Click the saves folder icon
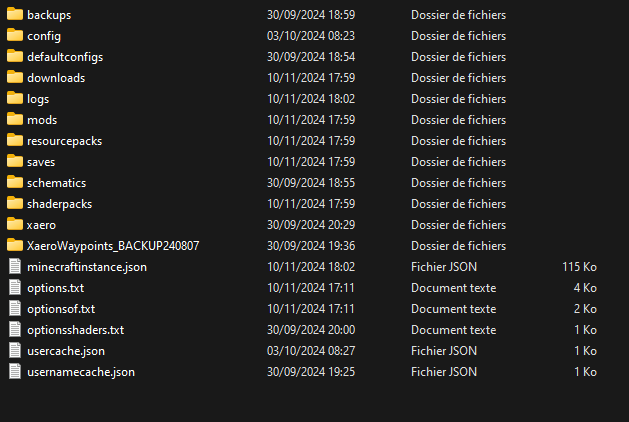The image size is (629, 422). pos(15,161)
